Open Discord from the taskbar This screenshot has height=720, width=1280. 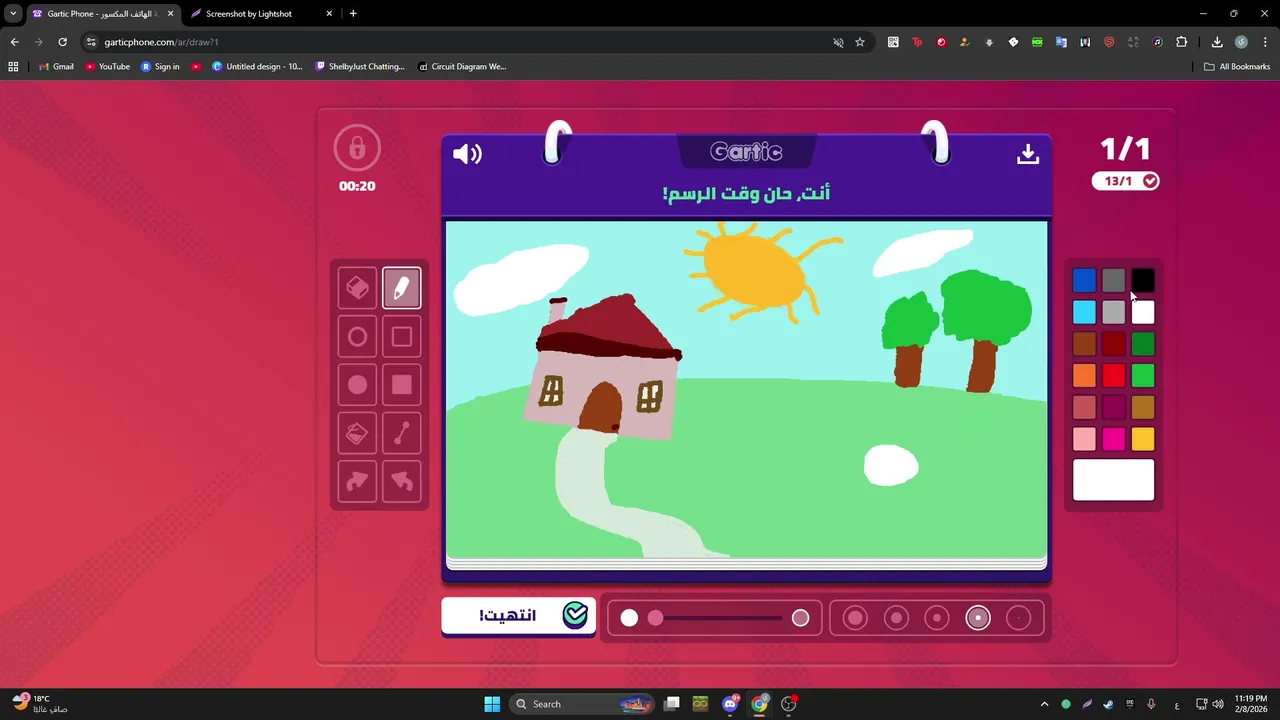pos(730,704)
